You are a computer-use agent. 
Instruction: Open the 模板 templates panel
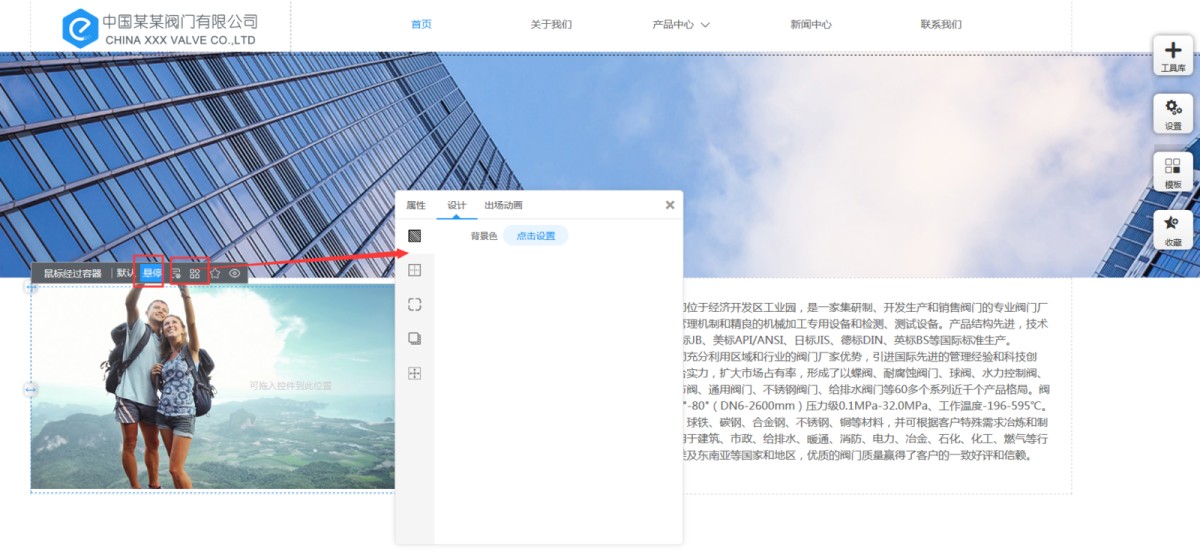tap(1173, 172)
